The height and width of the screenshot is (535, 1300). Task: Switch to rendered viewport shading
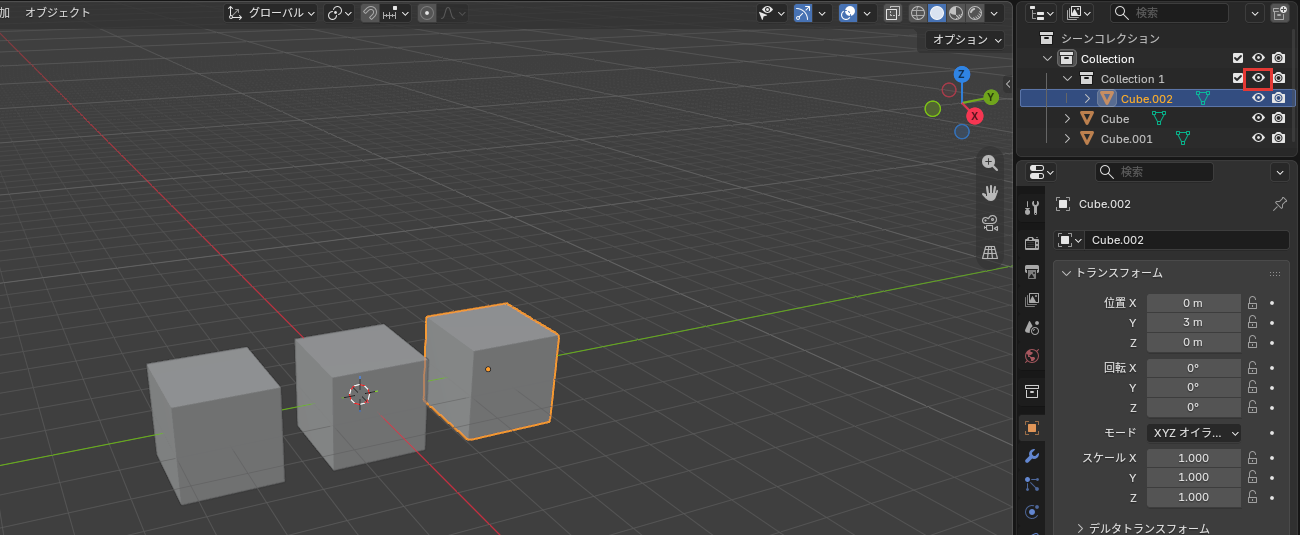(x=975, y=13)
